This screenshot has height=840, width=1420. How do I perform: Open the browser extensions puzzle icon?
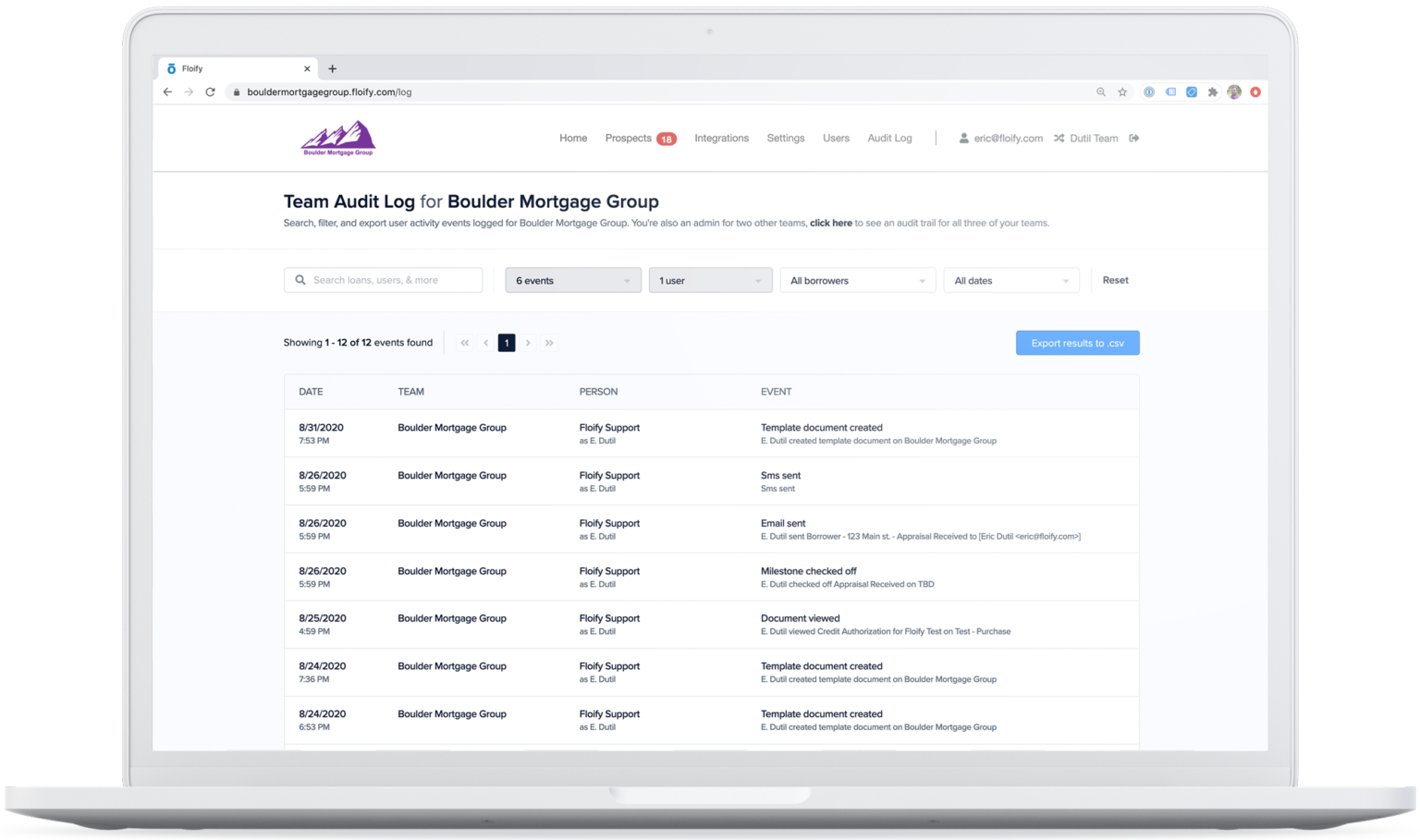click(x=1213, y=91)
